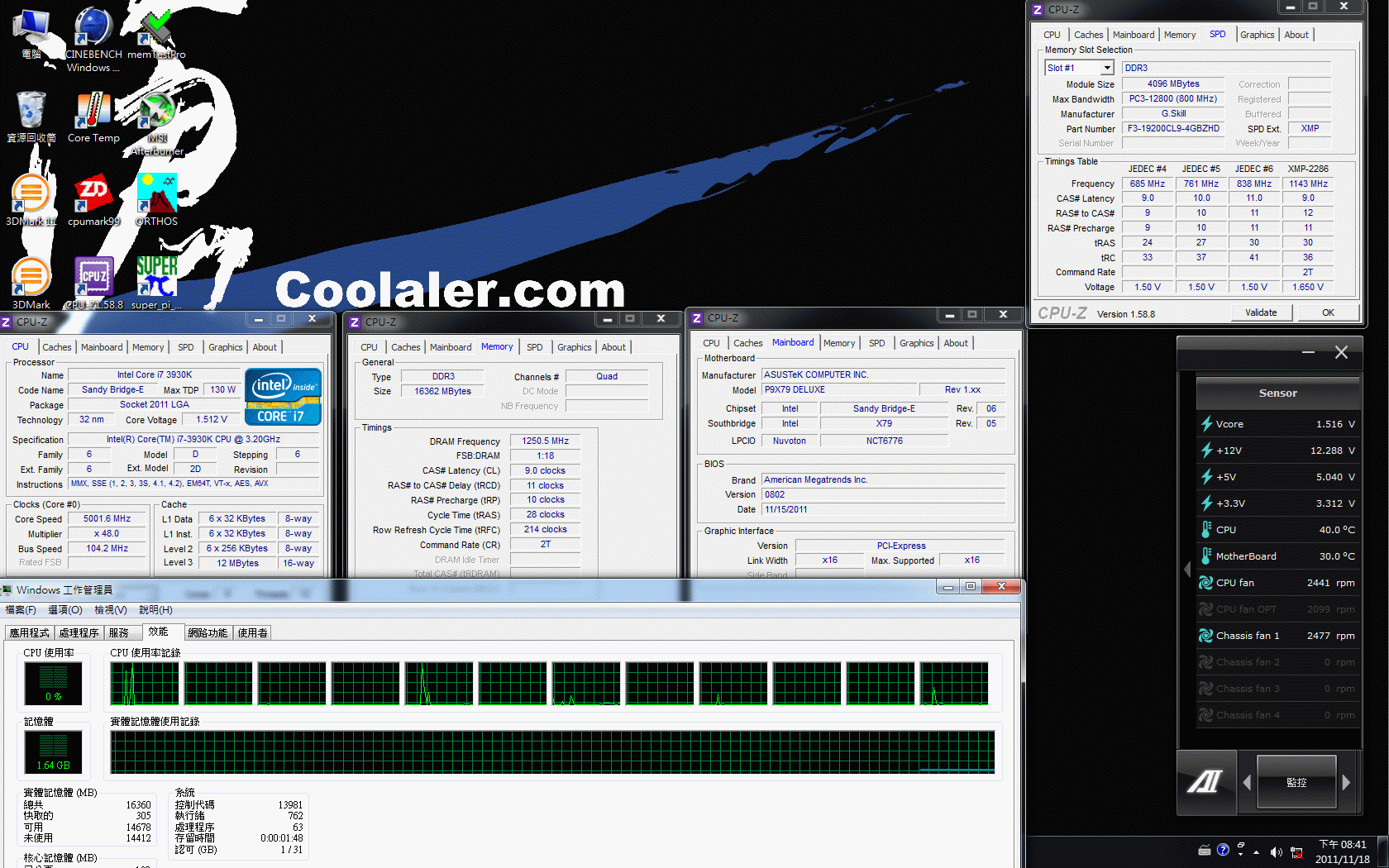Image resolution: width=1389 pixels, height=868 pixels.
Task: Launch the super_pi desktop shortcut
Action: [x=156, y=284]
